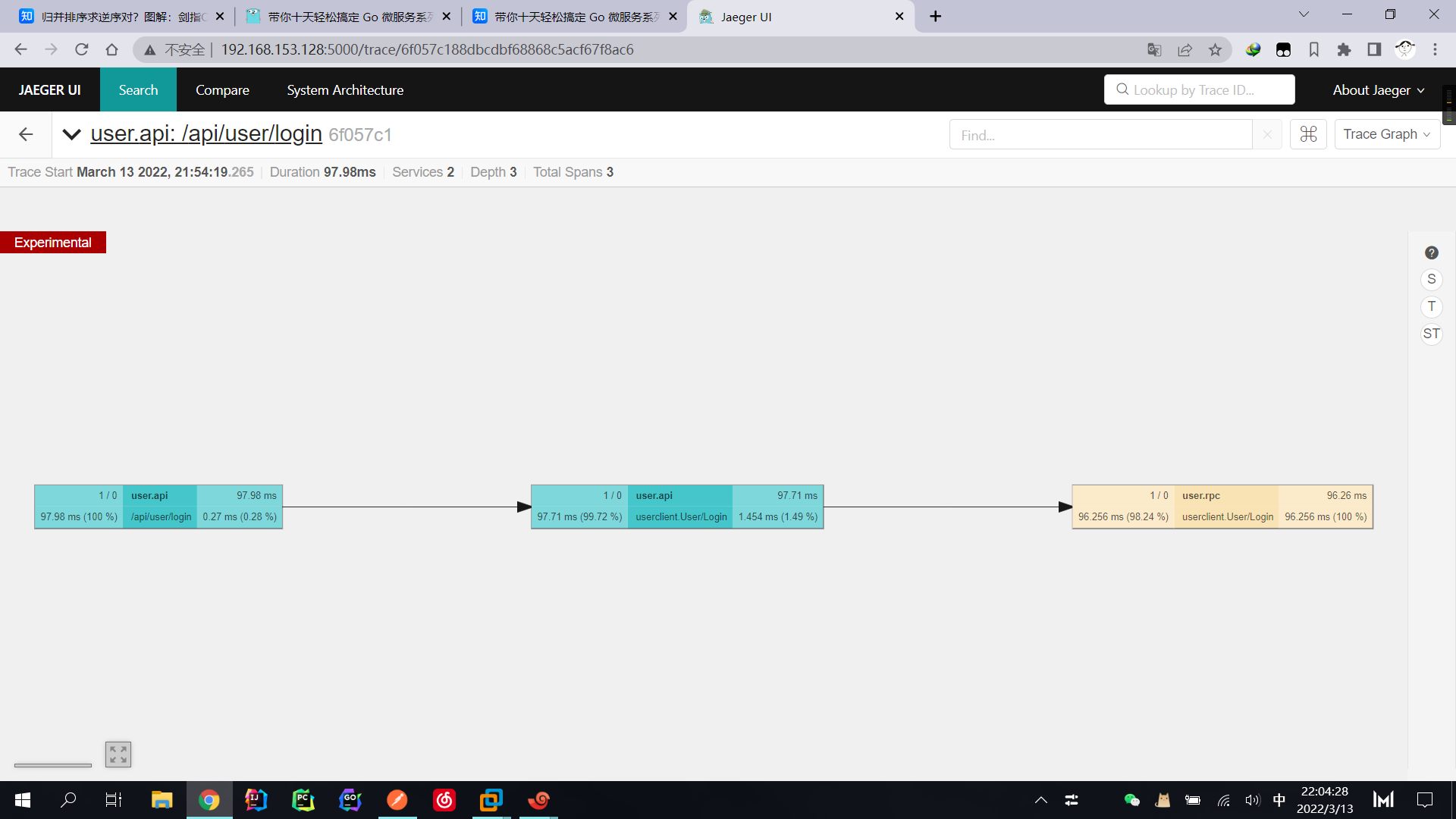Open the Trace Graph view dropdown
The height and width of the screenshot is (819, 1456).
point(1386,134)
